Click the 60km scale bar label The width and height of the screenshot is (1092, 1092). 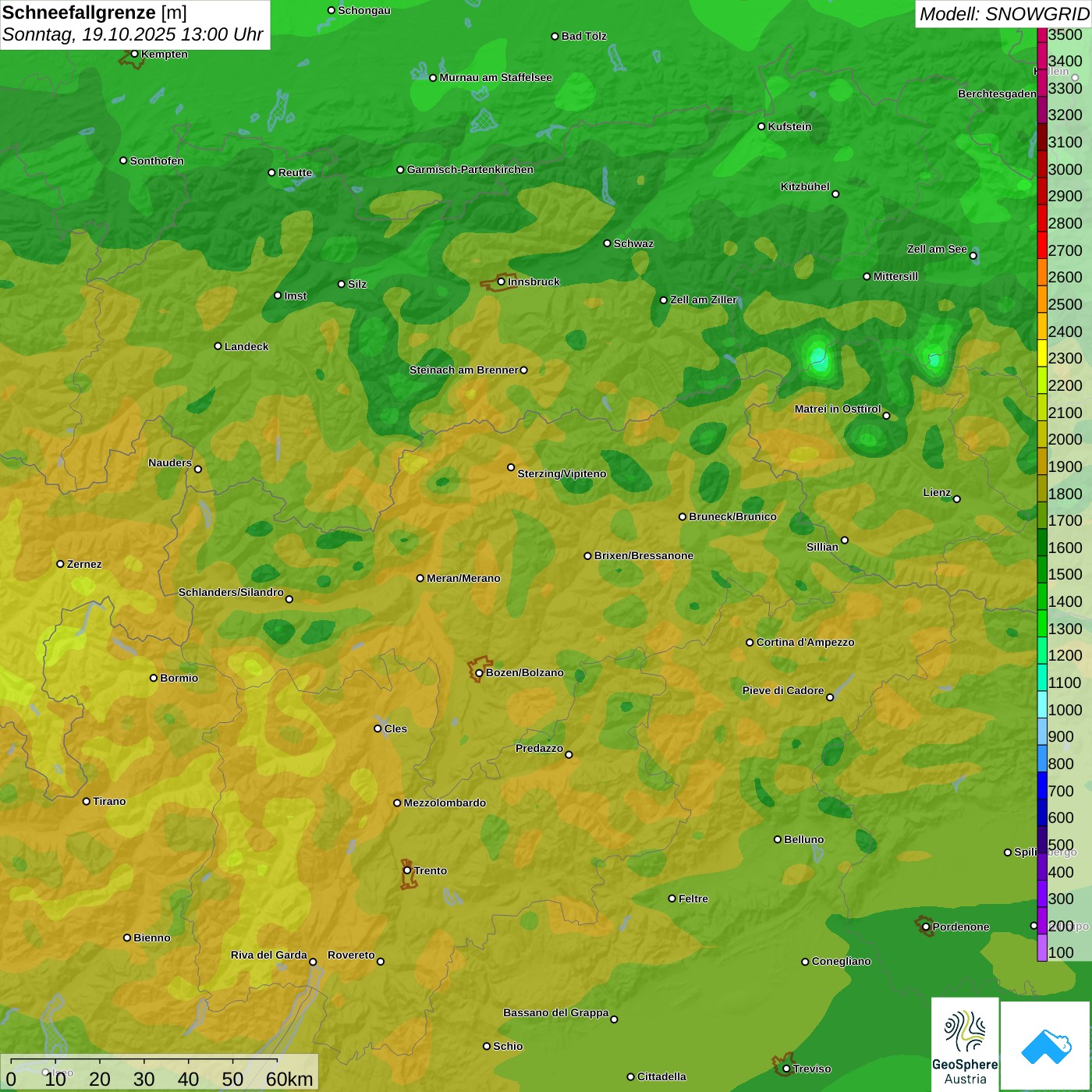[x=289, y=1079]
